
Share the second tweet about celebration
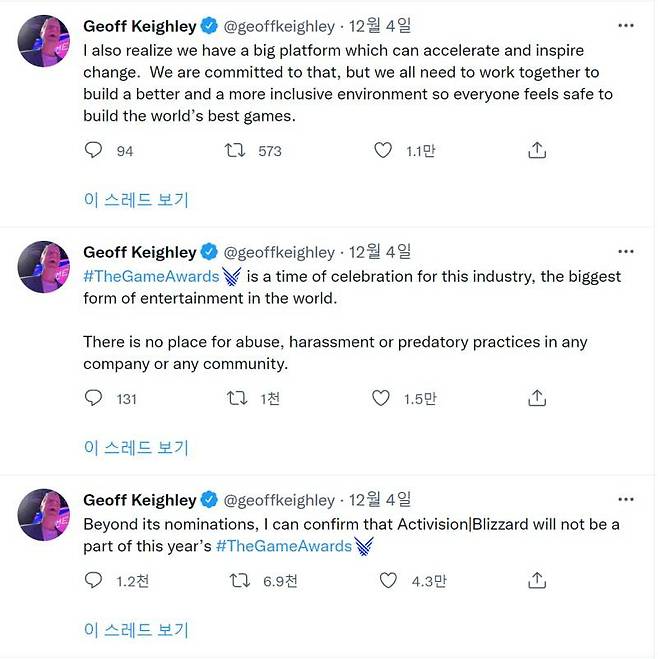point(536,398)
